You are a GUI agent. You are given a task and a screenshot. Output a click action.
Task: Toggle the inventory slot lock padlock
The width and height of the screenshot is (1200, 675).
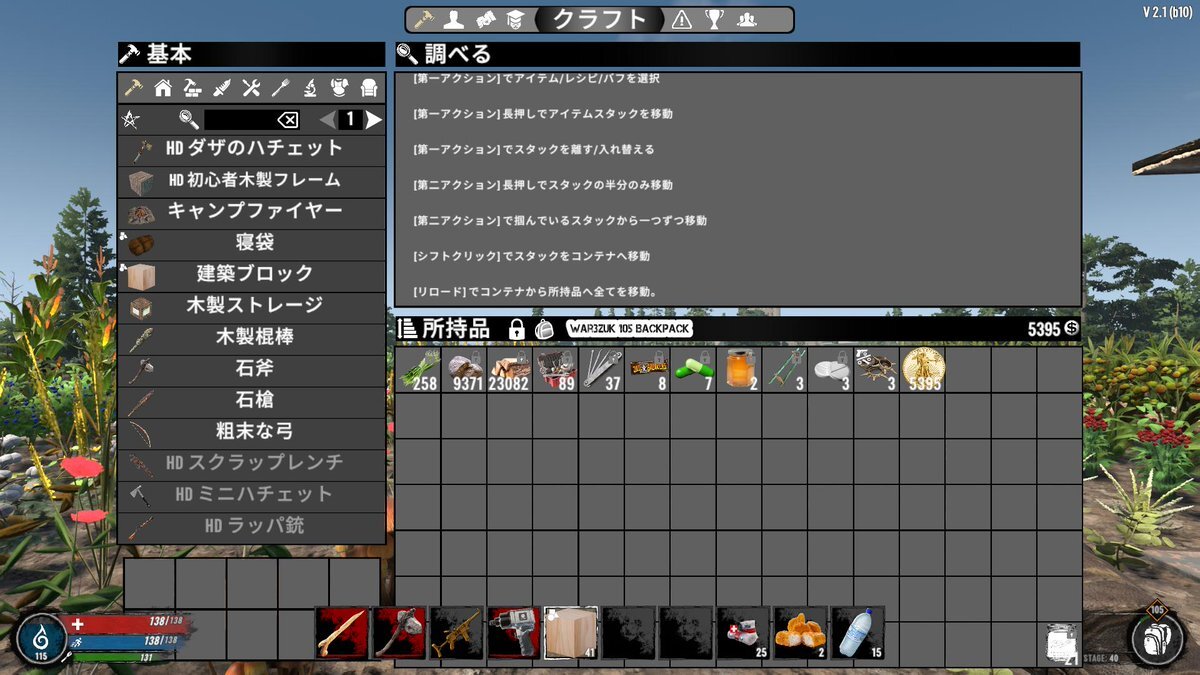tap(516, 329)
